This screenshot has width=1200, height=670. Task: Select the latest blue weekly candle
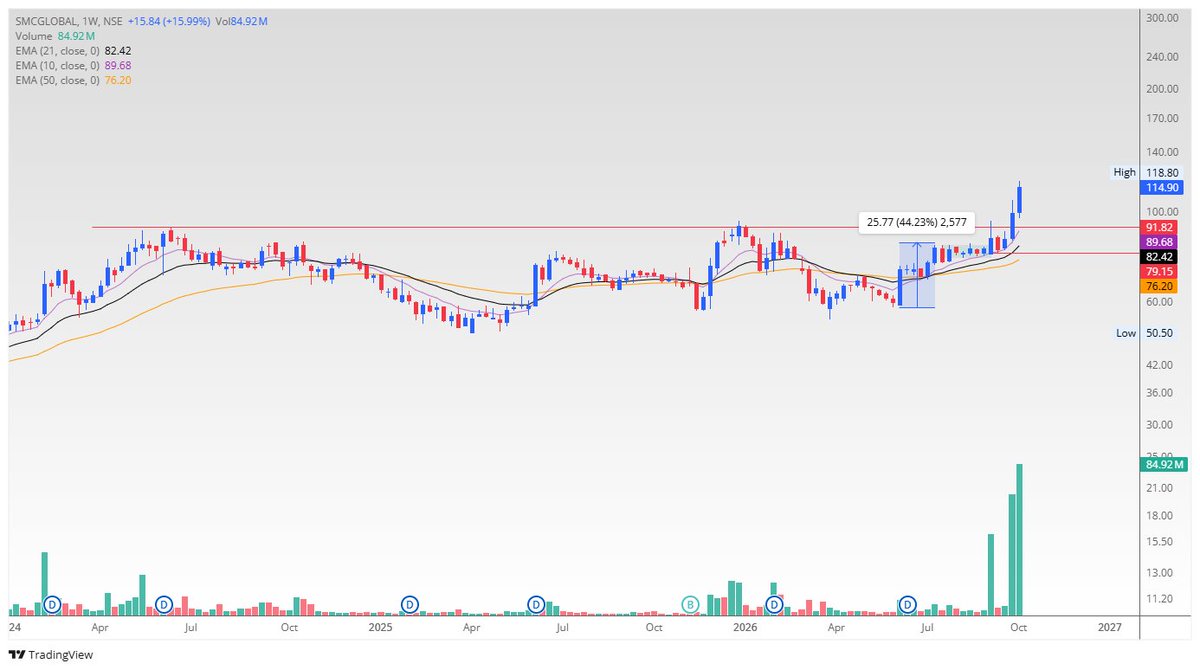[x=1020, y=198]
